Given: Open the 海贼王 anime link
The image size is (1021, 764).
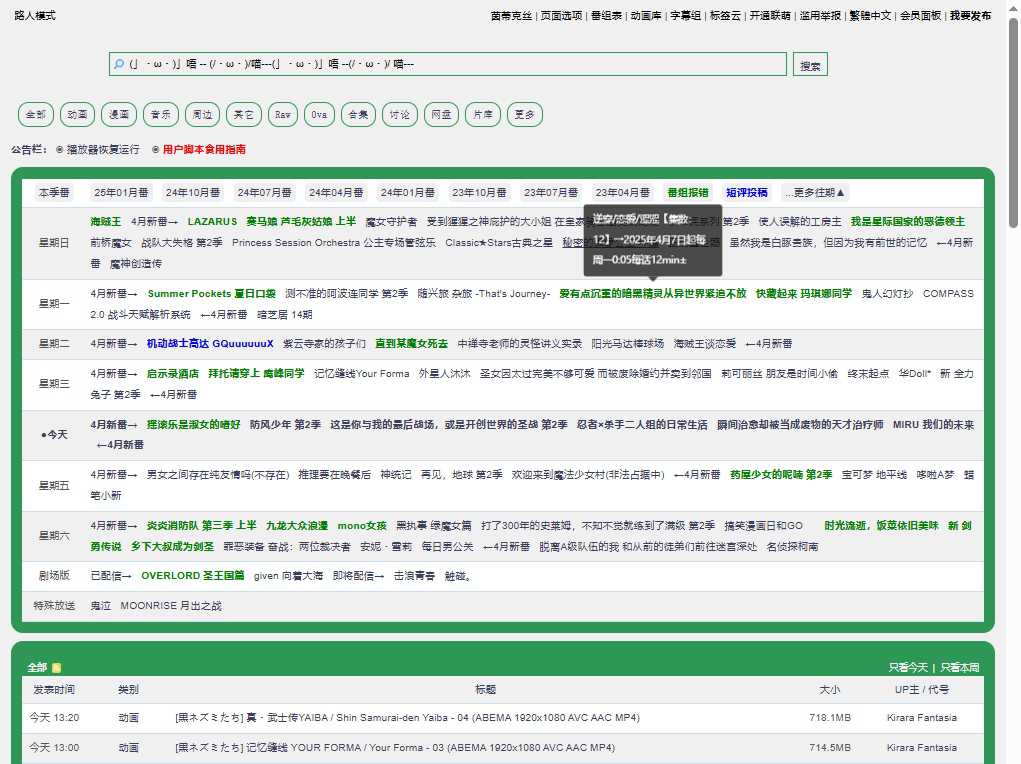Looking at the screenshot, I should tap(105, 222).
